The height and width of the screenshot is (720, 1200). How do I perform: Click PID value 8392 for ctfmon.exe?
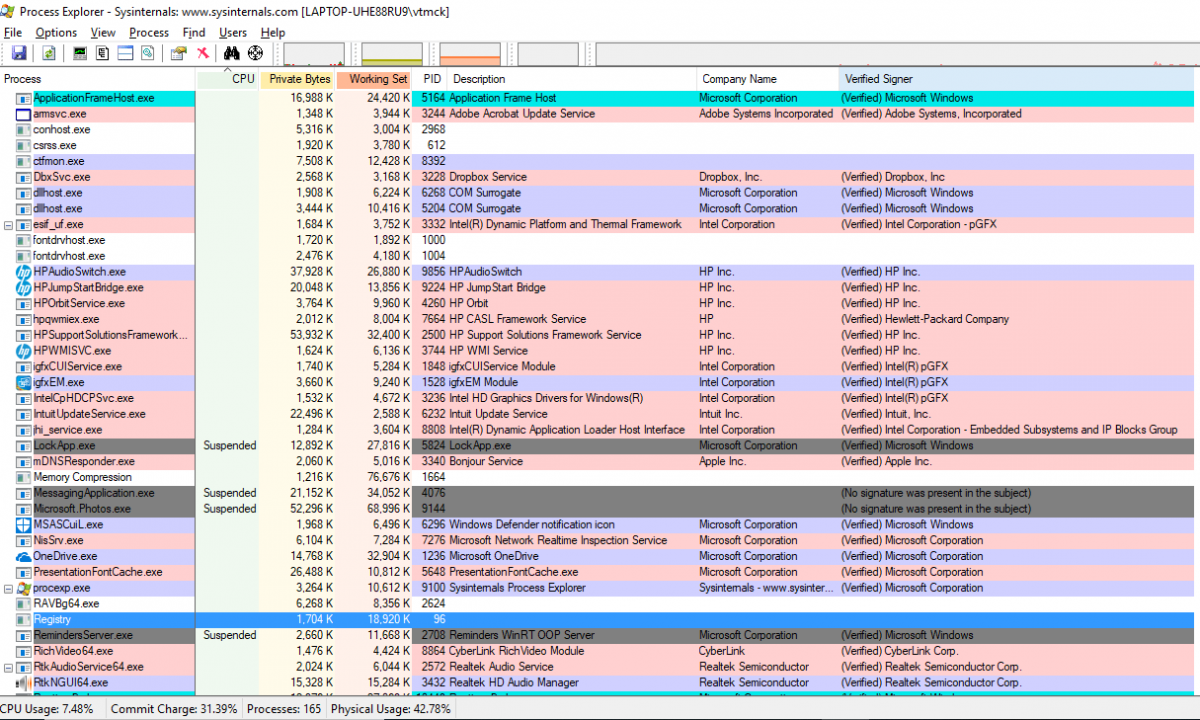click(x=433, y=161)
